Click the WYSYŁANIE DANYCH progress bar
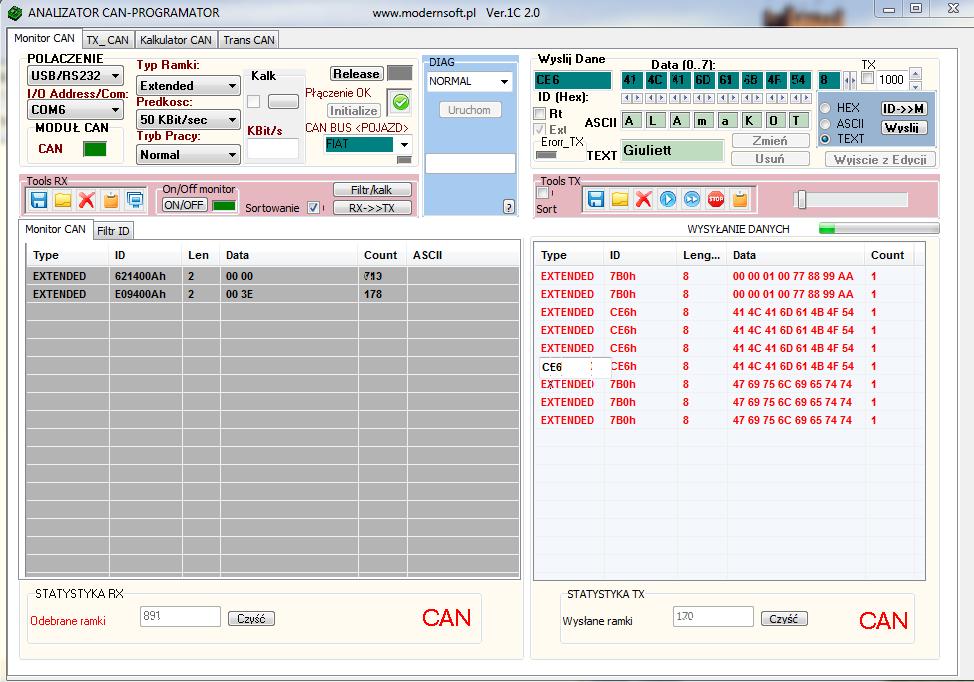974x682 pixels. coord(879,229)
